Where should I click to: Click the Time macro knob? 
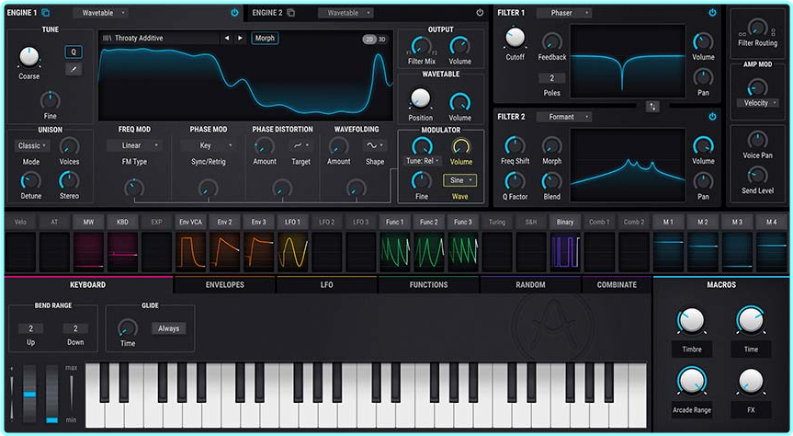[x=751, y=320]
